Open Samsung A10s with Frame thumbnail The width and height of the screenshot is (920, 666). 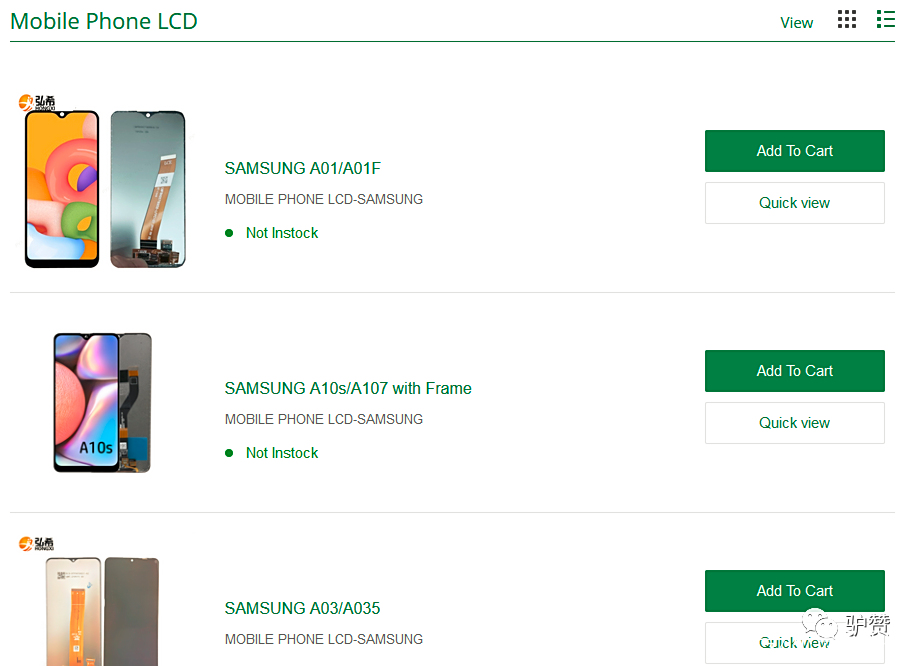pos(103,403)
